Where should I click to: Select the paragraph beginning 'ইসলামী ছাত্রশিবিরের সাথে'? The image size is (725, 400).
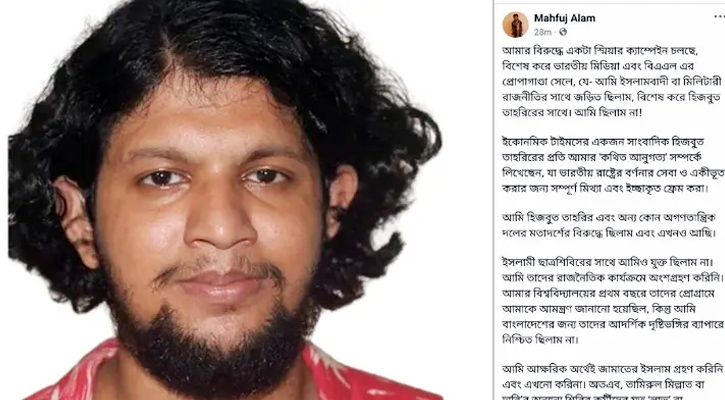point(613,301)
